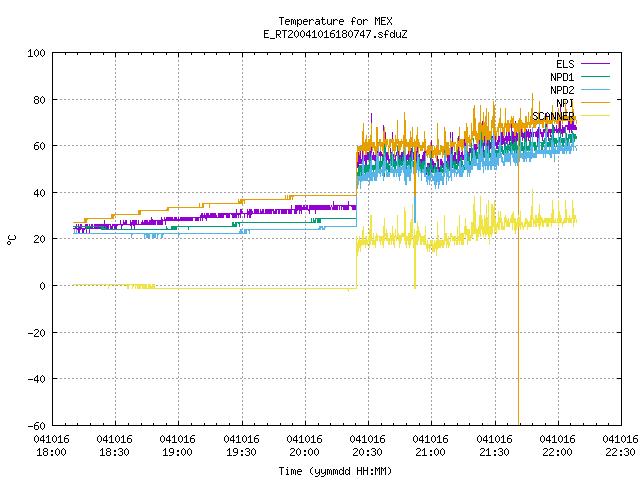Click the x-axis tick label 21:00
The height and width of the screenshot is (480, 640).
coord(431,452)
